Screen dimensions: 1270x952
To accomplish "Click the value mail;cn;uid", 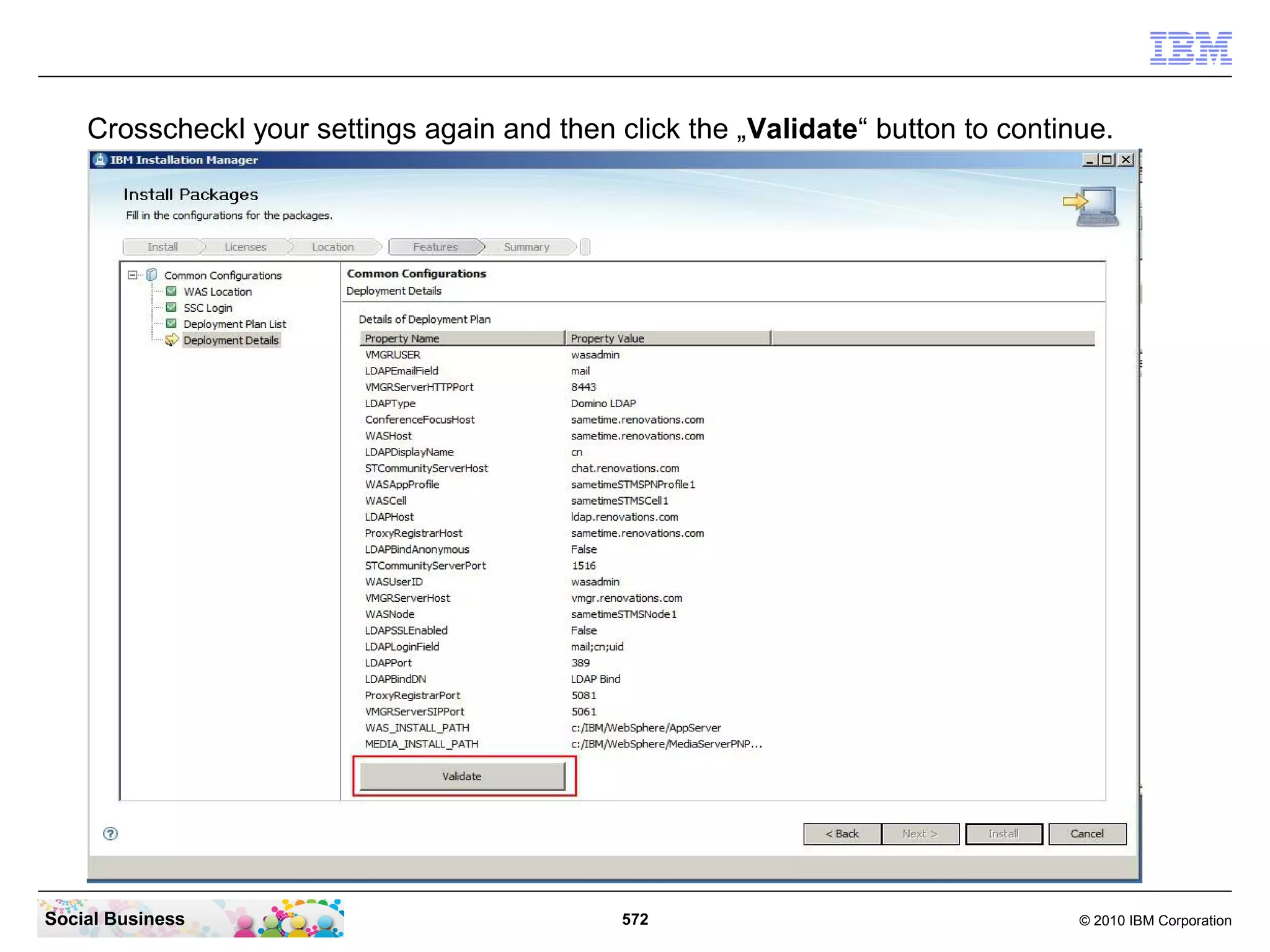I will click(x=597, y=646).
